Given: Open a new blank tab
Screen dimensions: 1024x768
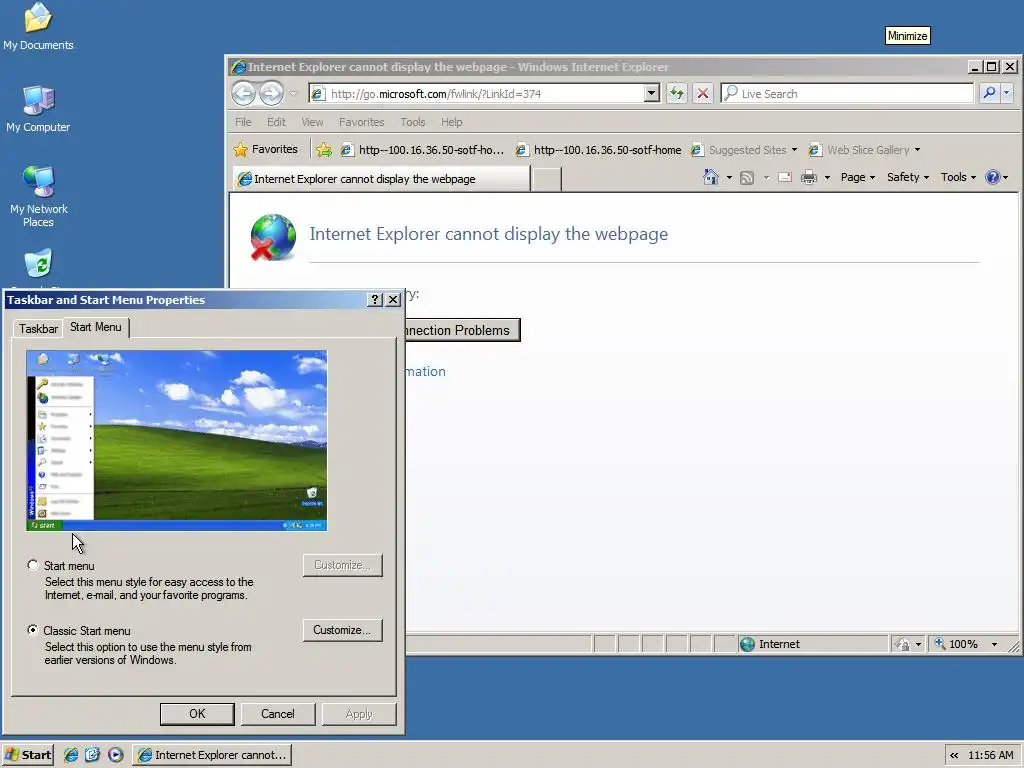Looking at the screenshot, I should click(547, 179).
